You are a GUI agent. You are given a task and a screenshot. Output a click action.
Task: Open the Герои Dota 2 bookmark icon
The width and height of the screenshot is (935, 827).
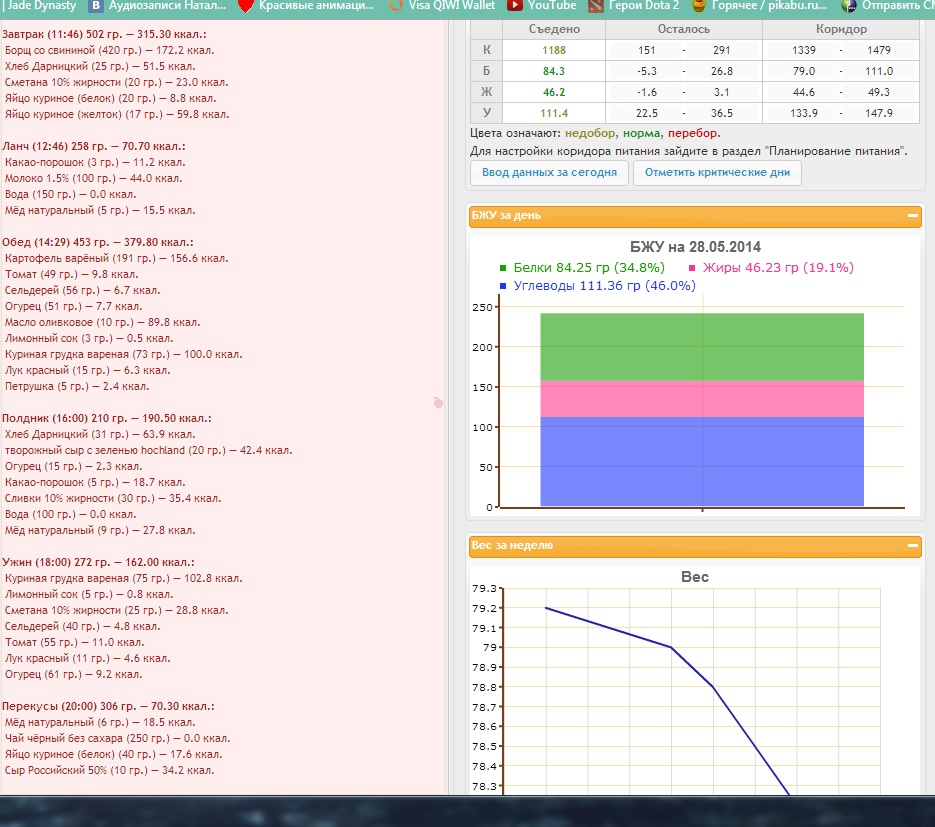click(x=597, y=6)
